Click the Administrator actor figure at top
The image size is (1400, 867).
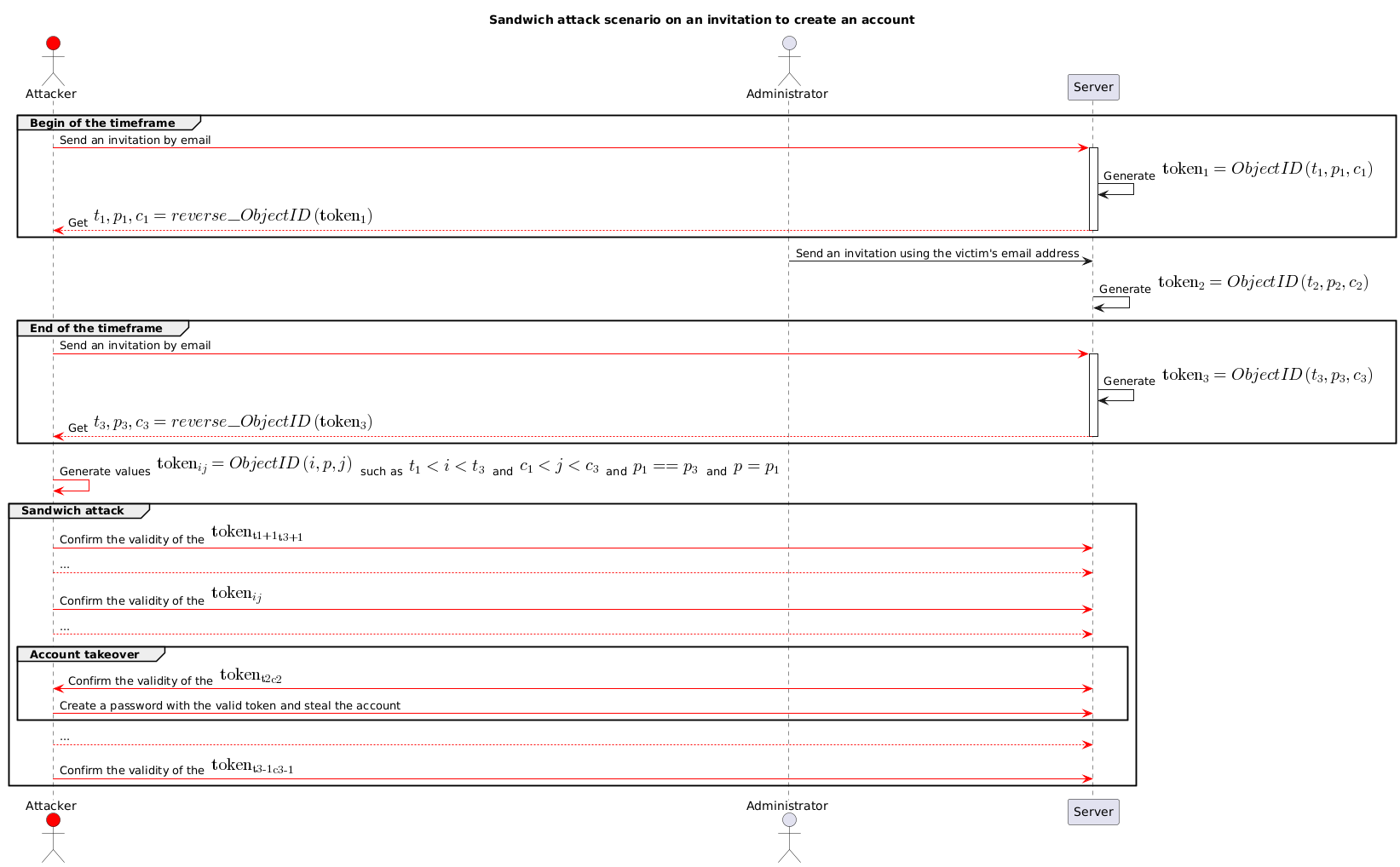pyautogui.click(x=789, y=60)
